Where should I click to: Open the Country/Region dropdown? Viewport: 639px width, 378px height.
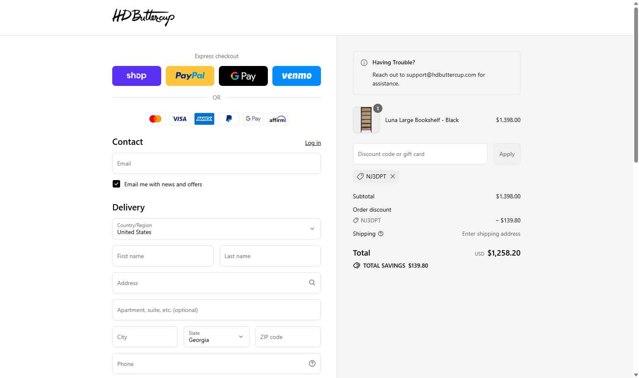[216, 229]
